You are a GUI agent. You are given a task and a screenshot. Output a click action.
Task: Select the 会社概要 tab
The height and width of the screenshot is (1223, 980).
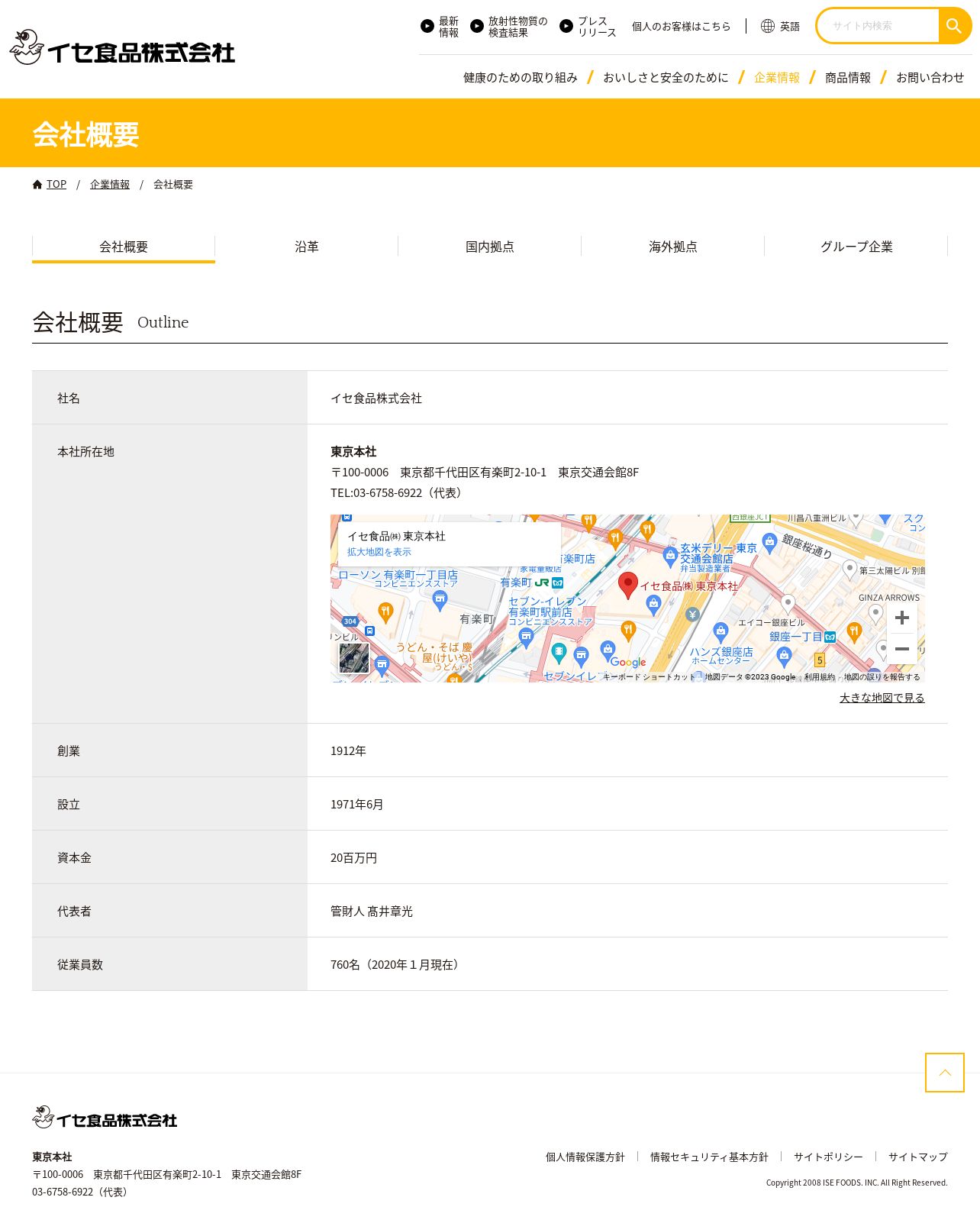tap(124, 247)
